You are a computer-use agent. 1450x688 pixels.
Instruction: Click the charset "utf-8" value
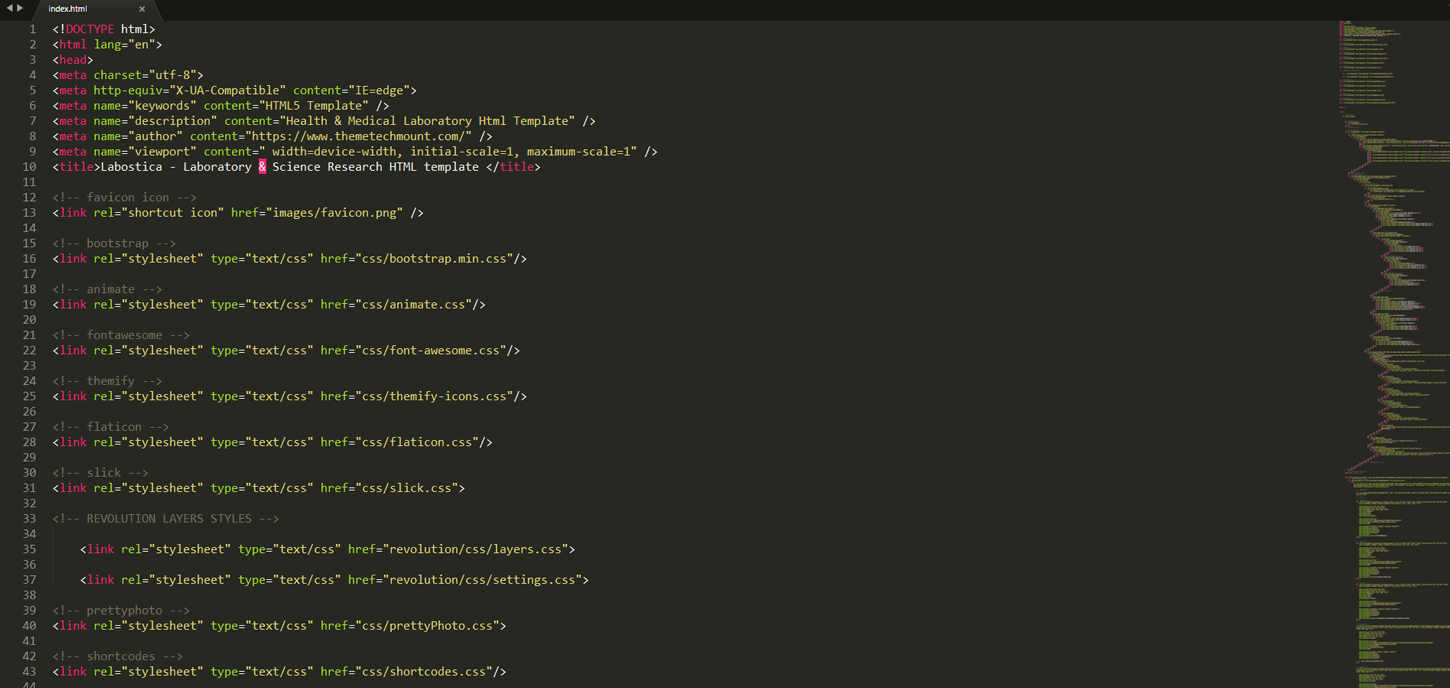tap(172, 75)
